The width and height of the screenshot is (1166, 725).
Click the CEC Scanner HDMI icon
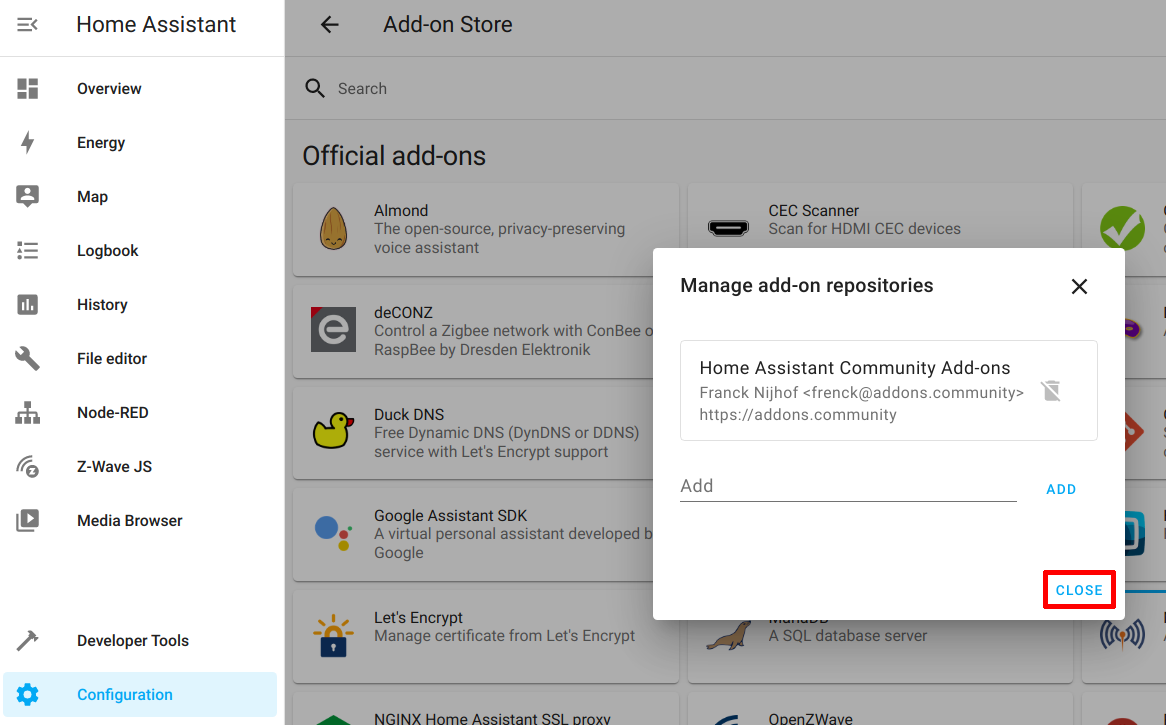click(x=728, y=228)
